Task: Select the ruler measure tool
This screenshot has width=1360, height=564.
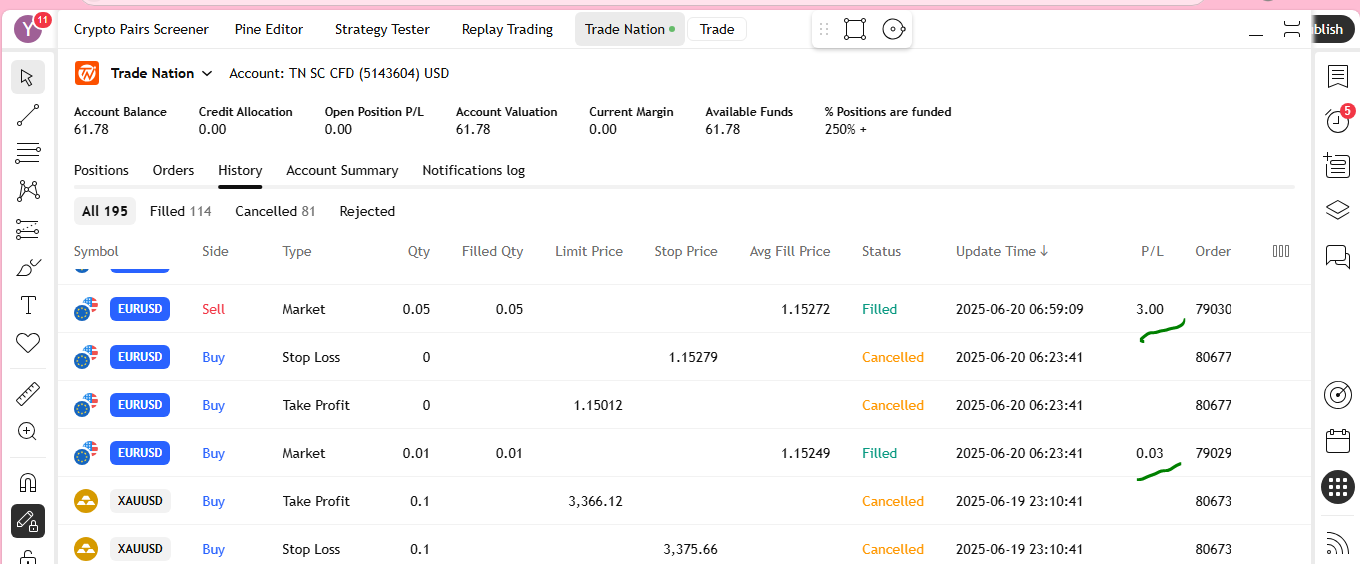Action: coord(28,394)
